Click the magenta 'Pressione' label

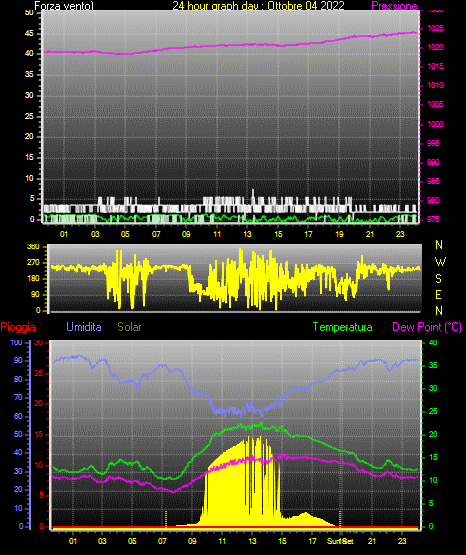coord(394,6)
